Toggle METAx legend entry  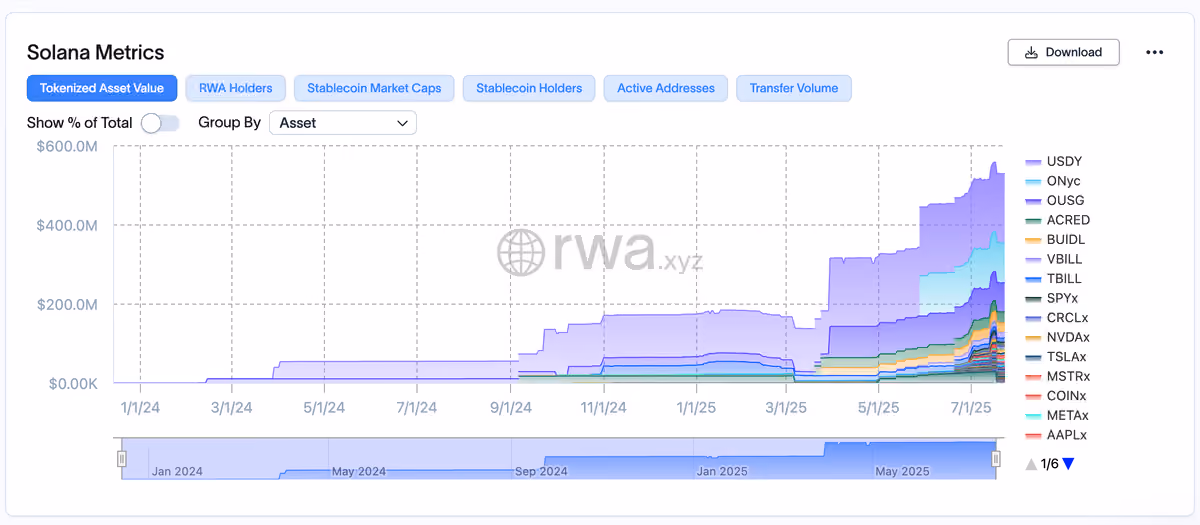[x=1057, y=415]
